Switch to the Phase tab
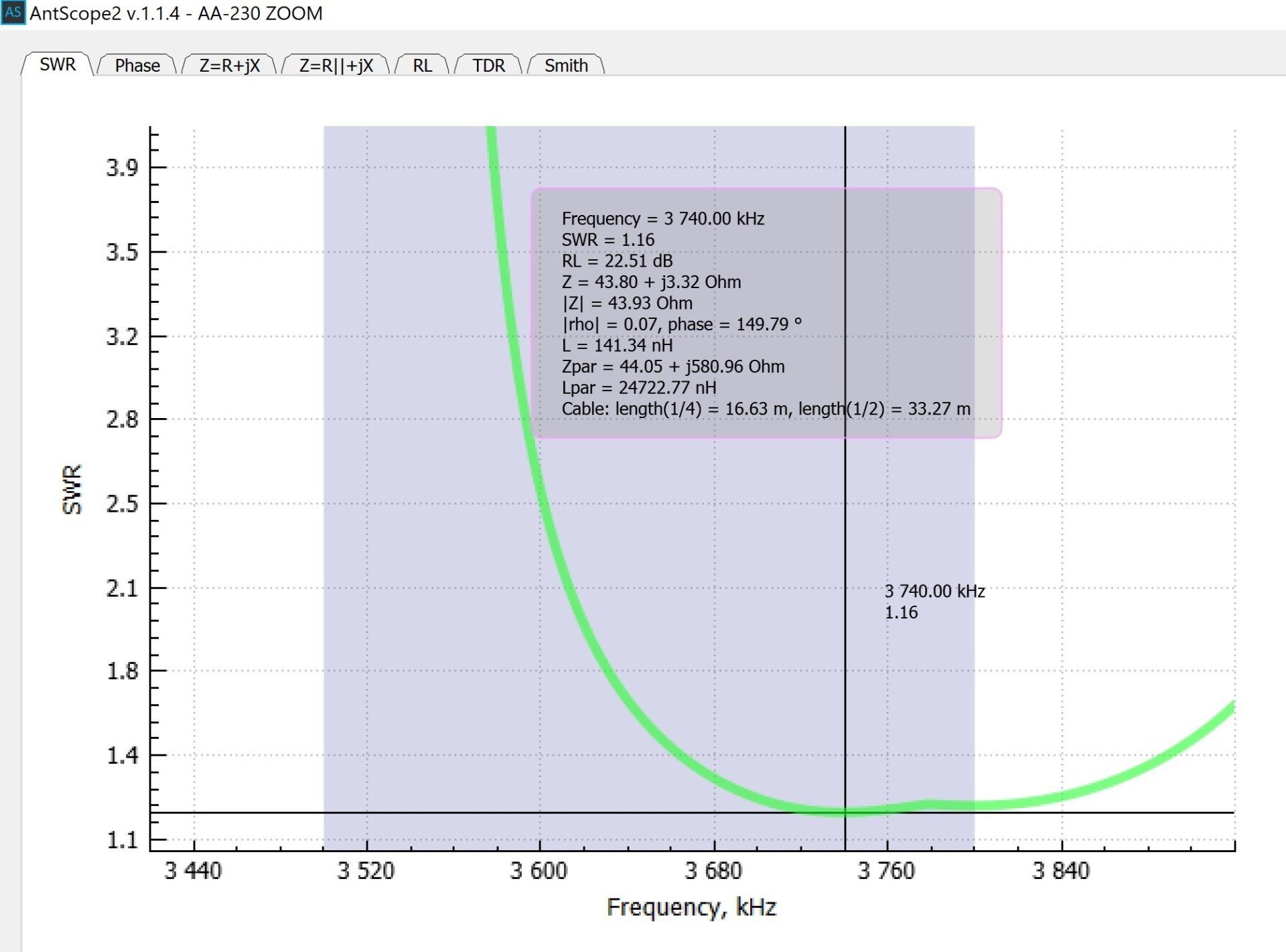This screenshot has width=1286, height=952. 137,66
